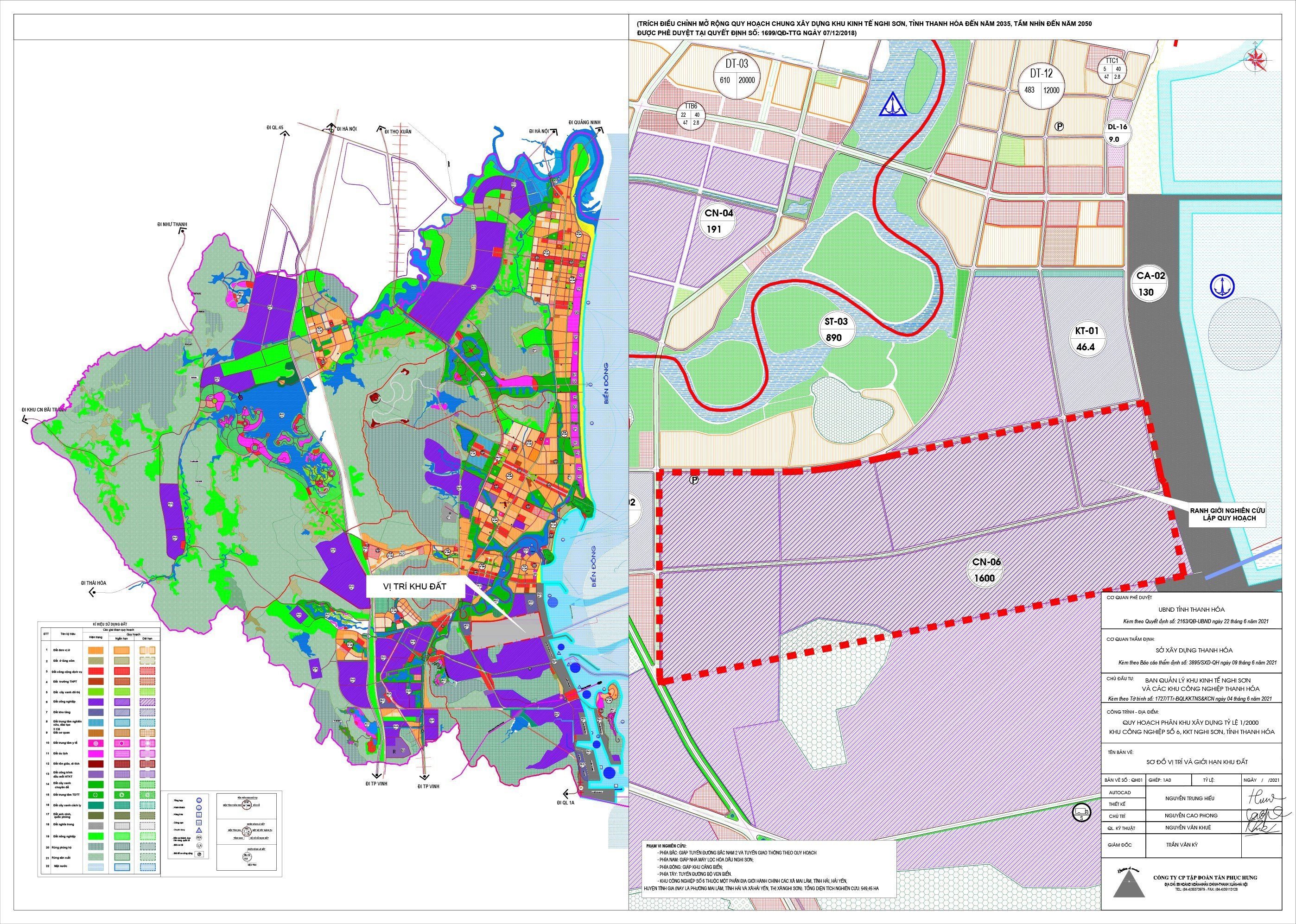The width and height of the screenshot is (1296, 924).
Task: Click the blue circle anchor symbol in sea
Action: [1221, 285]
